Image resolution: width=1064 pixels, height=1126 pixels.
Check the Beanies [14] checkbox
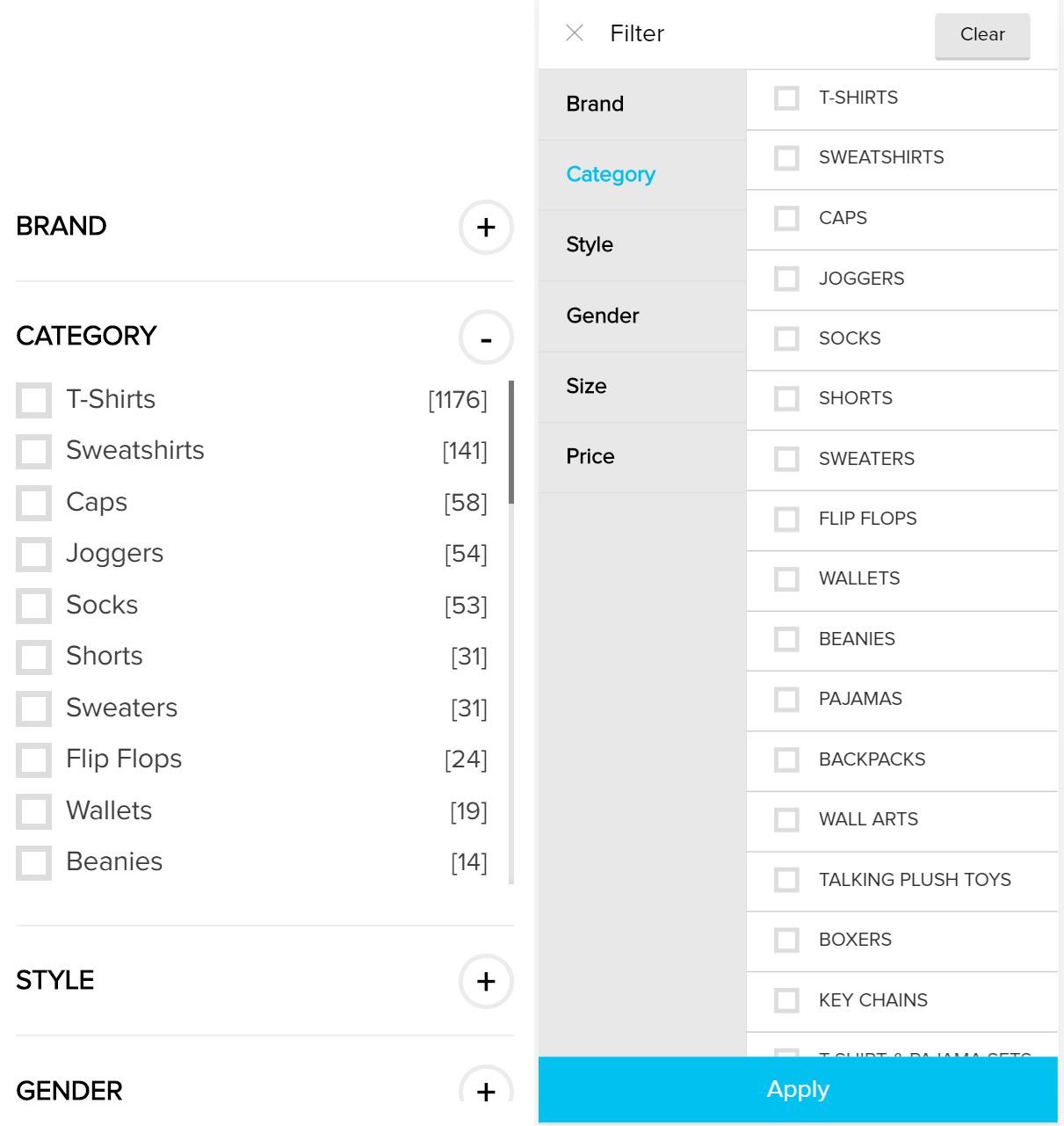34,862
